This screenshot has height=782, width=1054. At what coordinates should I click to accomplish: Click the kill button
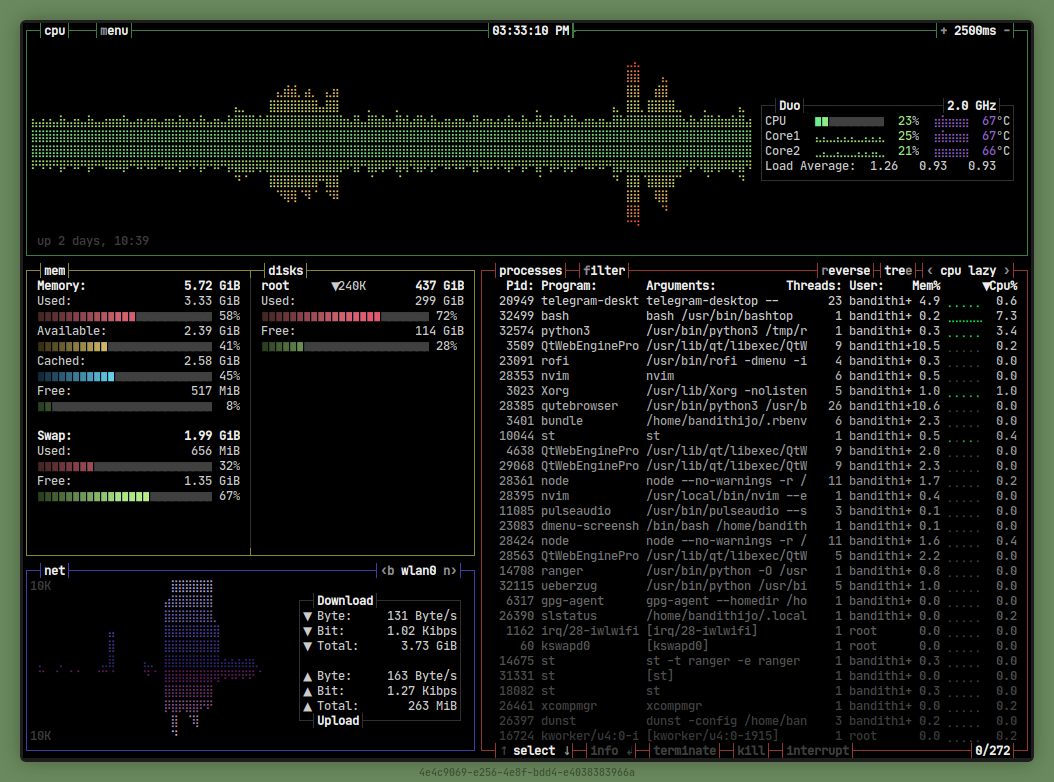(751, 751)
